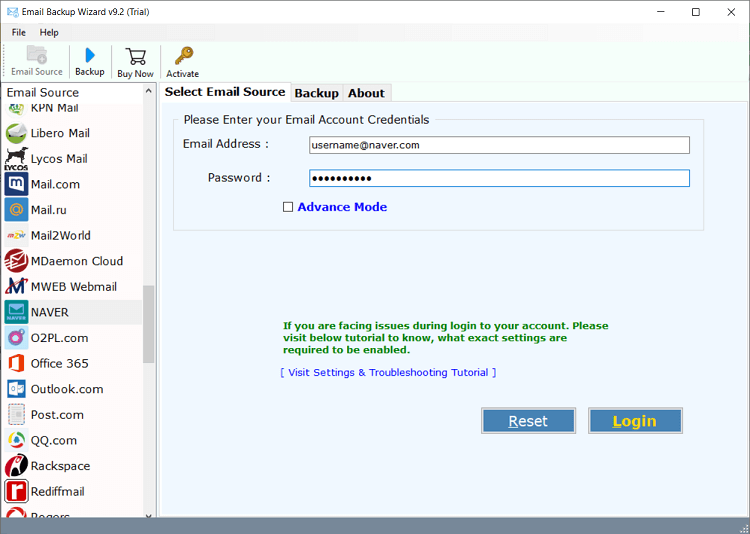Enable the Advance Mode checkbox
Screen dimensions: 750x534
pos(288,207)
